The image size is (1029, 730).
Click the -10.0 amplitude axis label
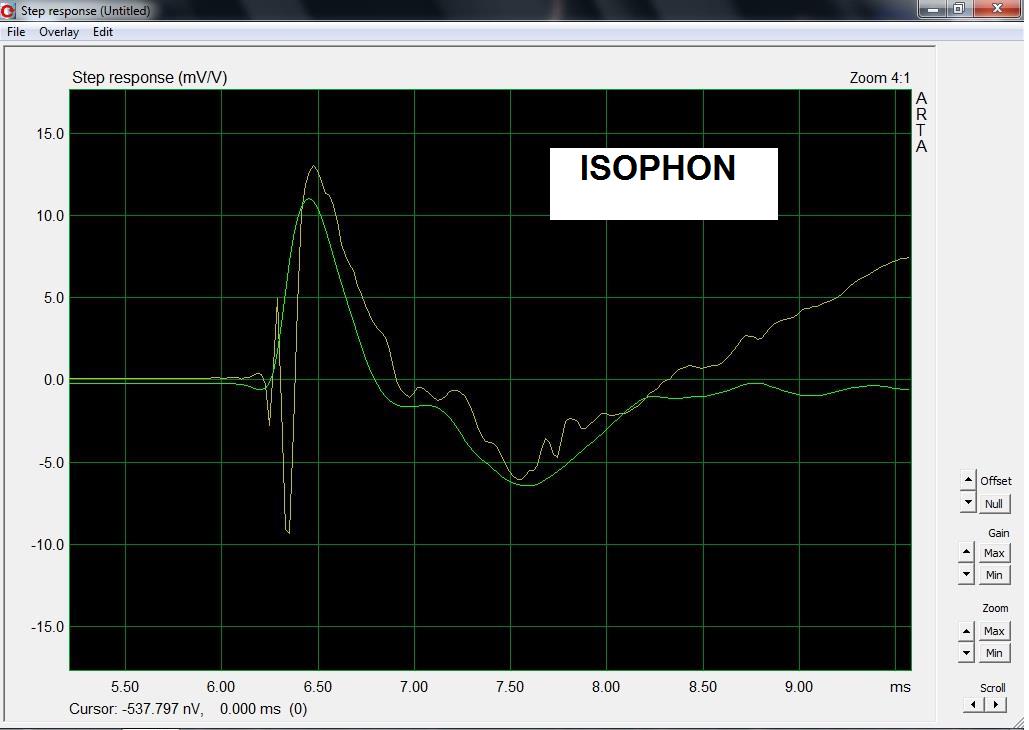pyautogui.click(x=47, y=545)
